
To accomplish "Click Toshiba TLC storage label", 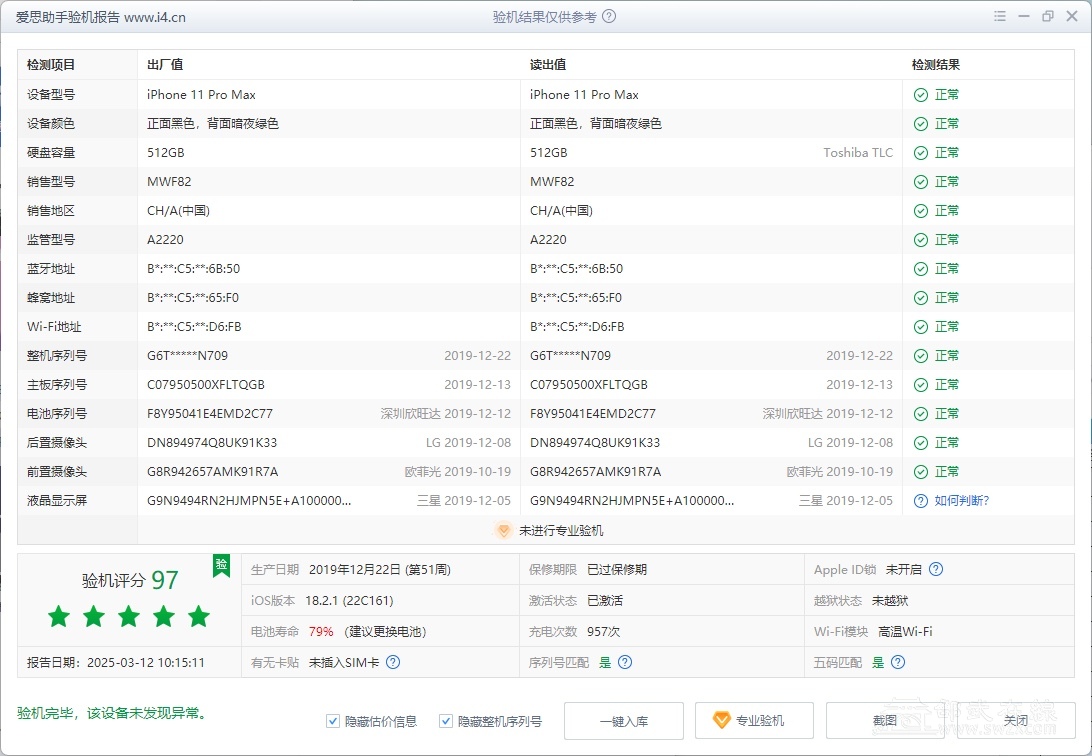I will pyautogui.click(x=858, y=152).
